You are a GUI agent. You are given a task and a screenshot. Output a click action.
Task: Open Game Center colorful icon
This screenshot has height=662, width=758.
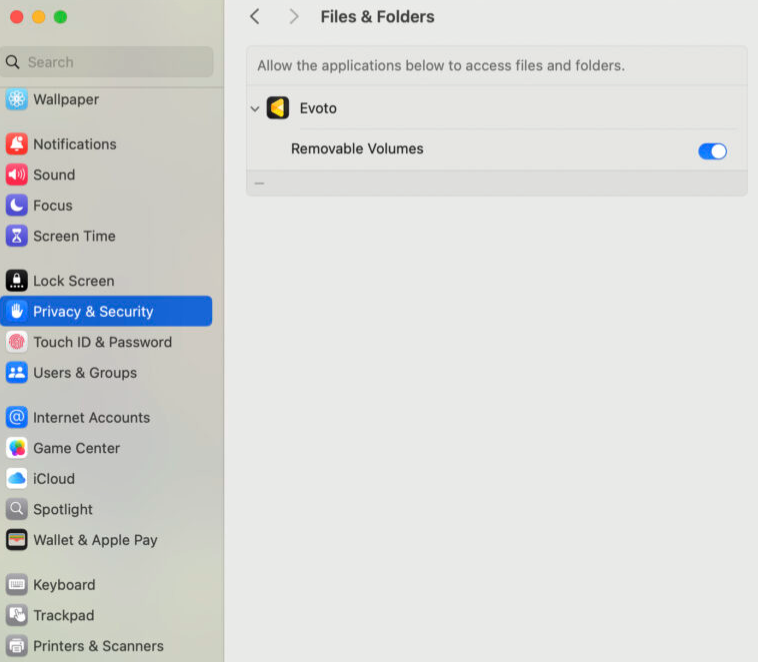pyautogui.click(x=17, y=448)
